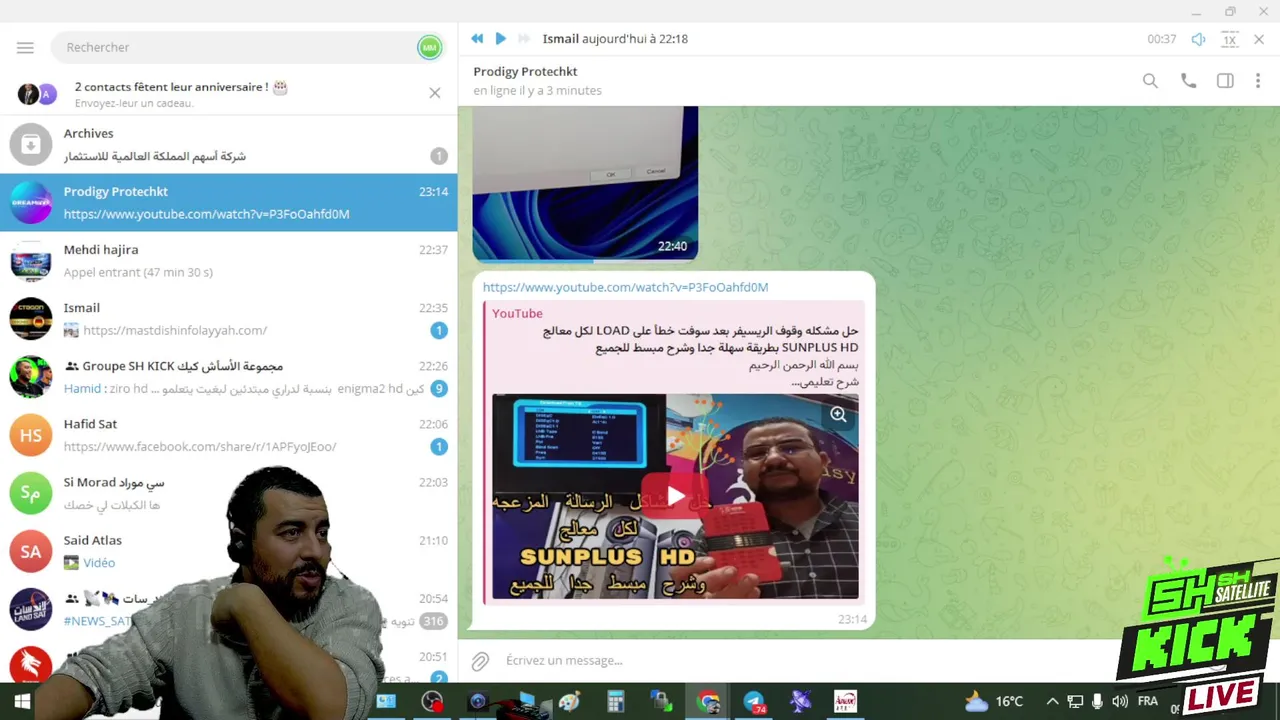This screenshot has width=1280, height=720.
Task: Open the screen recorder app in taskbar
Action: coord(431,702)
